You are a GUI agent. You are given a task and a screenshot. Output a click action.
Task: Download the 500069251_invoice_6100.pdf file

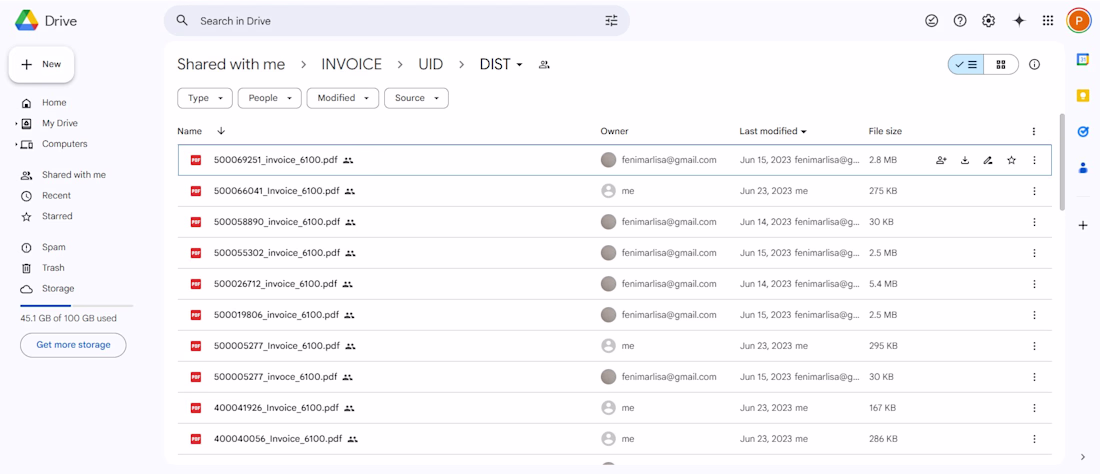[x=965, y=160]
